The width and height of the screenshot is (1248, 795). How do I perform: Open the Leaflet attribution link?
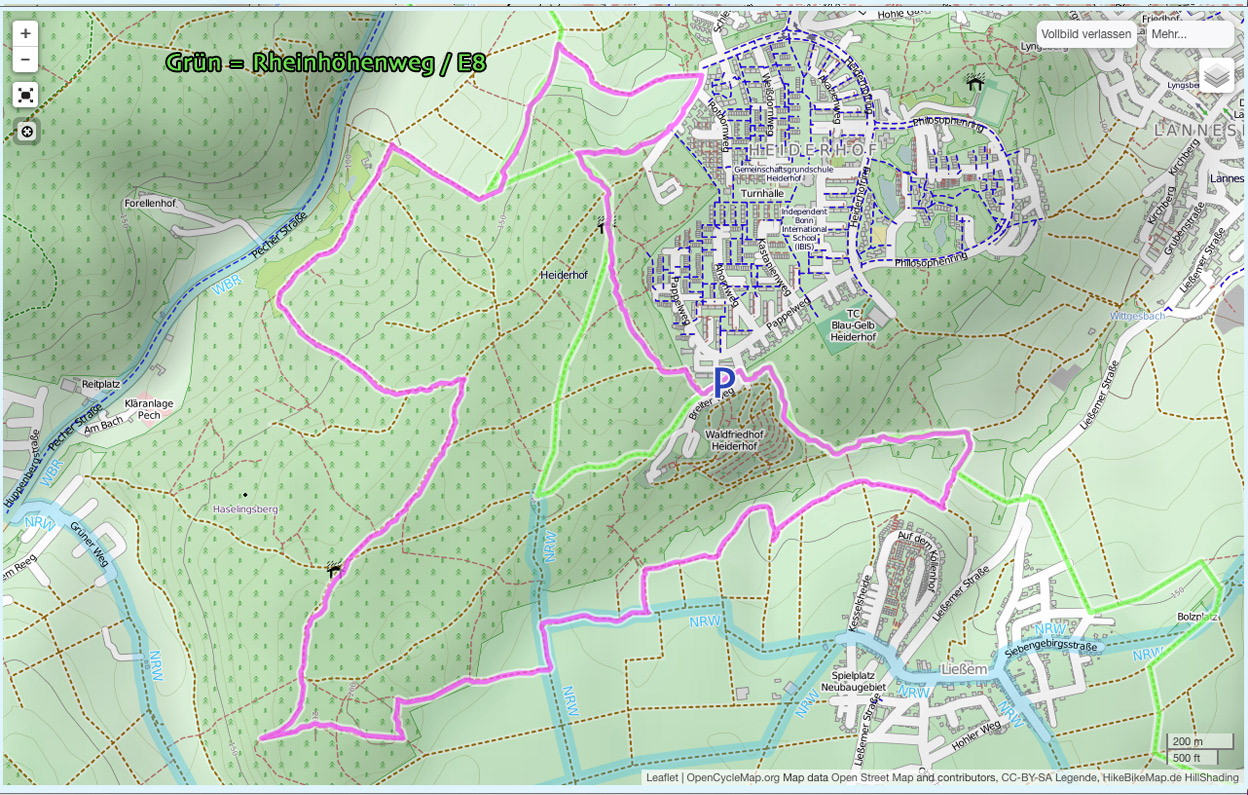point(662,778)
